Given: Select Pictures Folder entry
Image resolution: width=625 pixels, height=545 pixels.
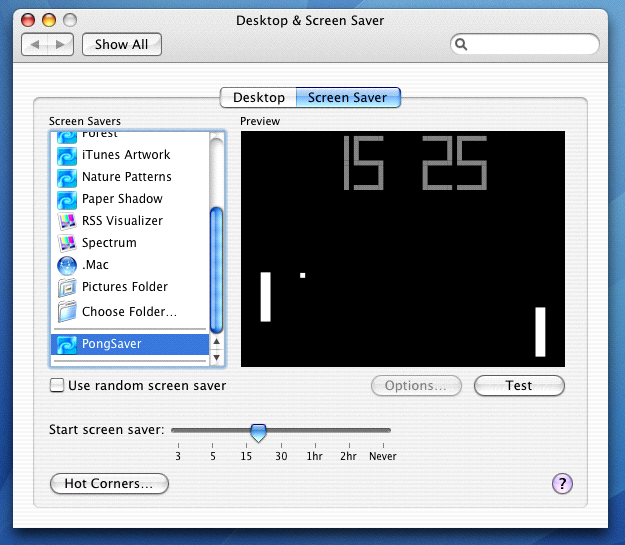Looking at the screenshot, I should click(130, 287).
